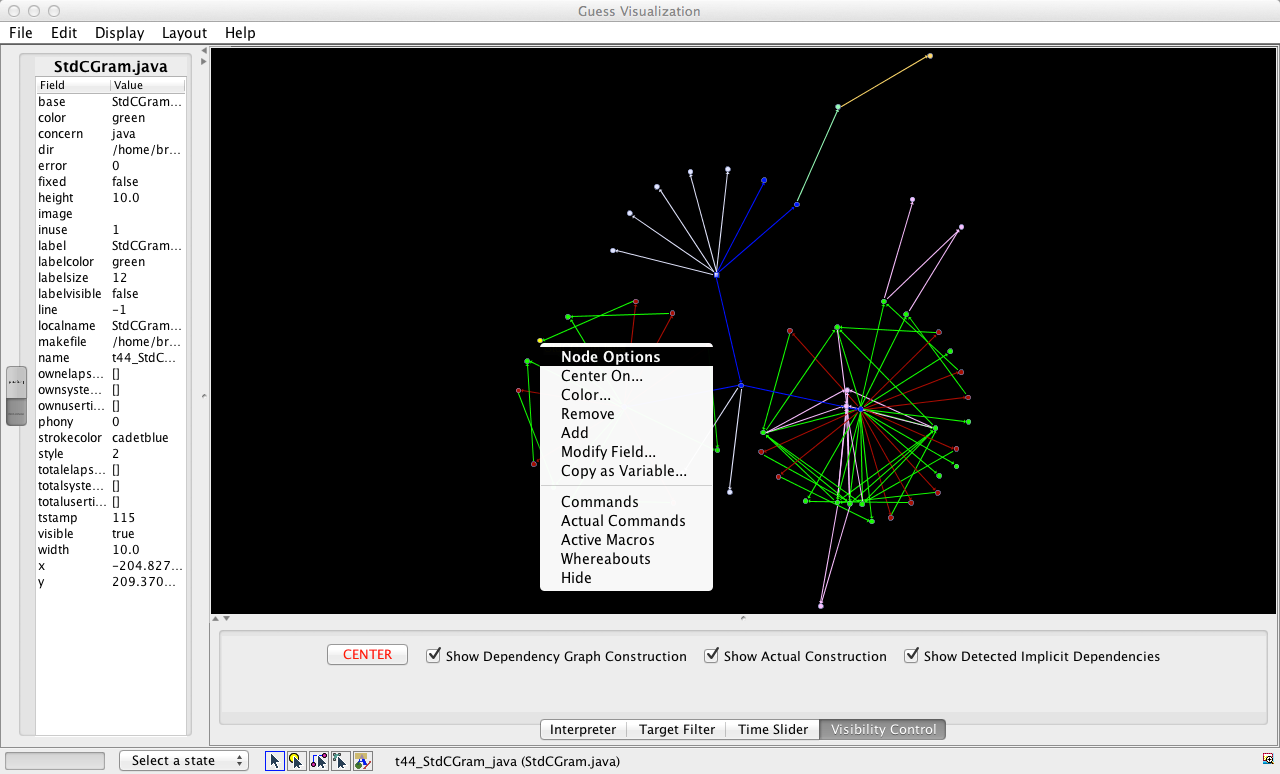Click the vertical slider on left edge
The image size is (1280, 774).
click(x=16, y=396)
